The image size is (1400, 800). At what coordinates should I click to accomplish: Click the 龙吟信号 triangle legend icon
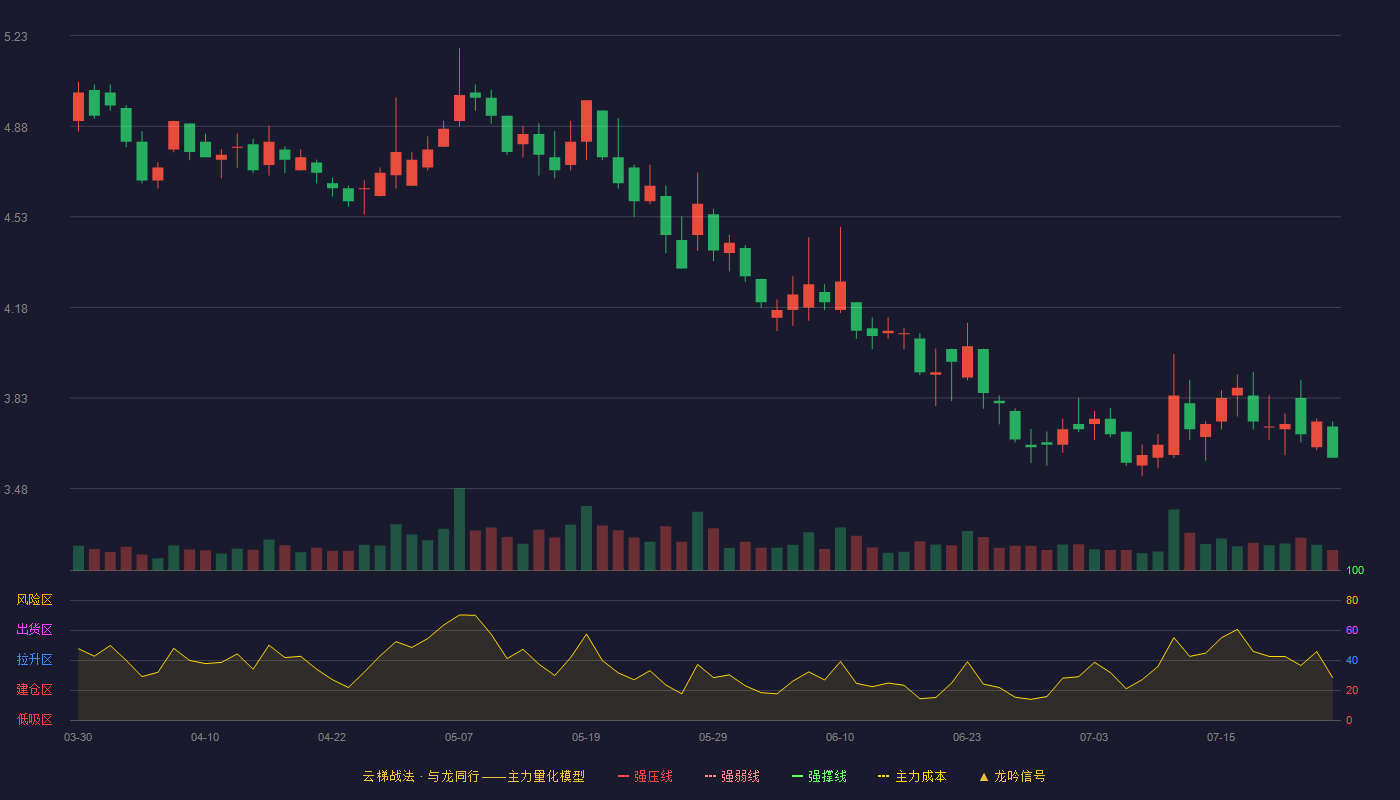pos(984,776)
